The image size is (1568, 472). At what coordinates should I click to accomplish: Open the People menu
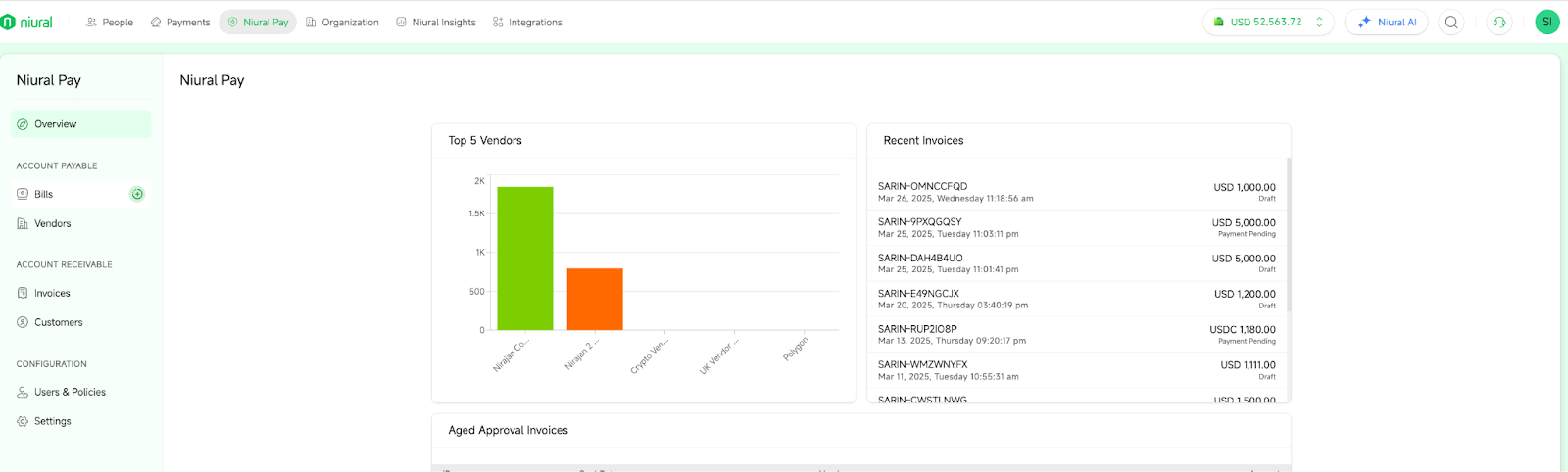pyautogui.click(x=110, y=22)
